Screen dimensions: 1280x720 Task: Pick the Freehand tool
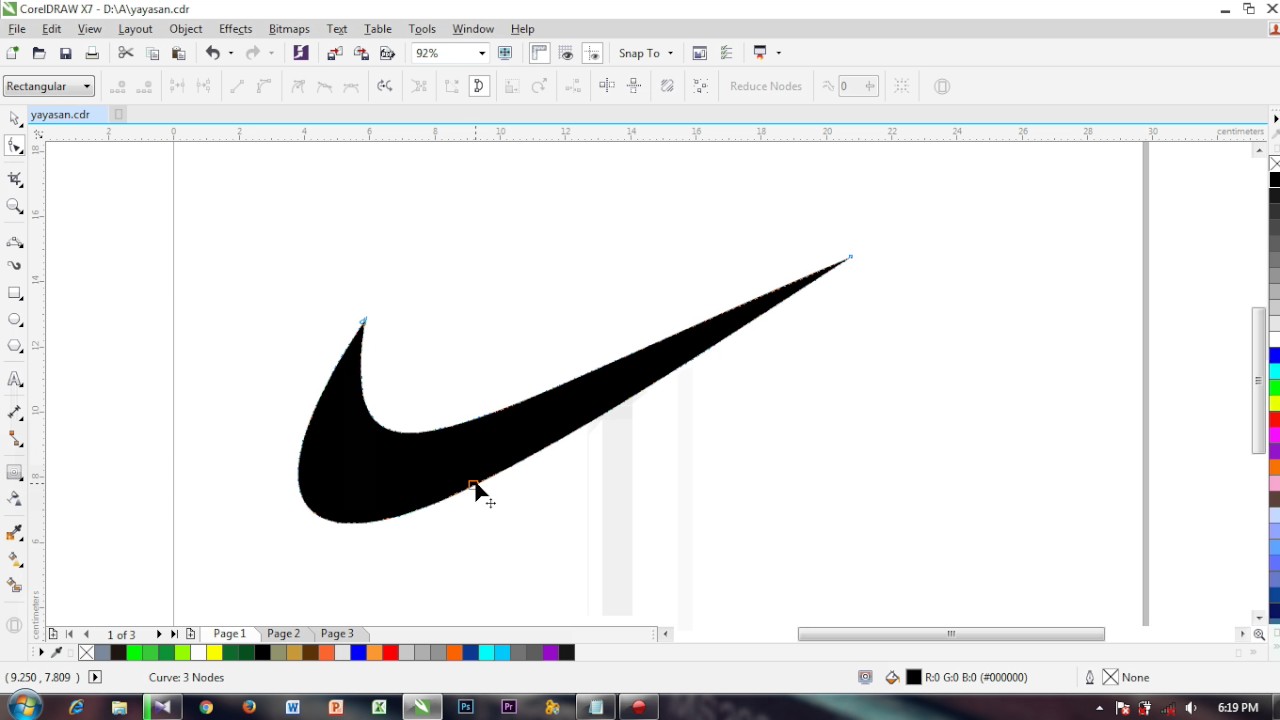[15, 242]
